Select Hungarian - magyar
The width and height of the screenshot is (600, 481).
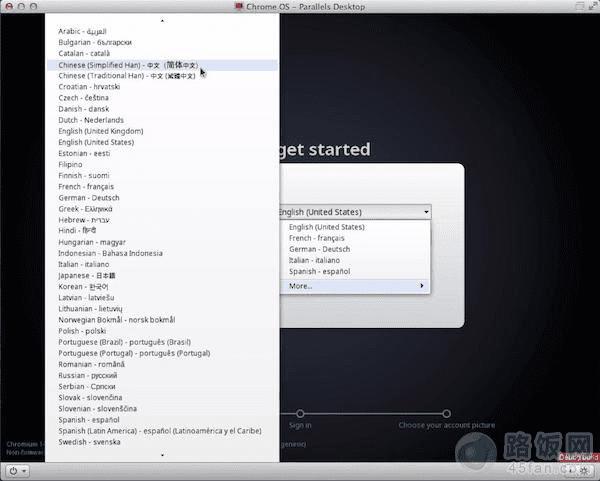pyautogui.click(x=162, y=242)
